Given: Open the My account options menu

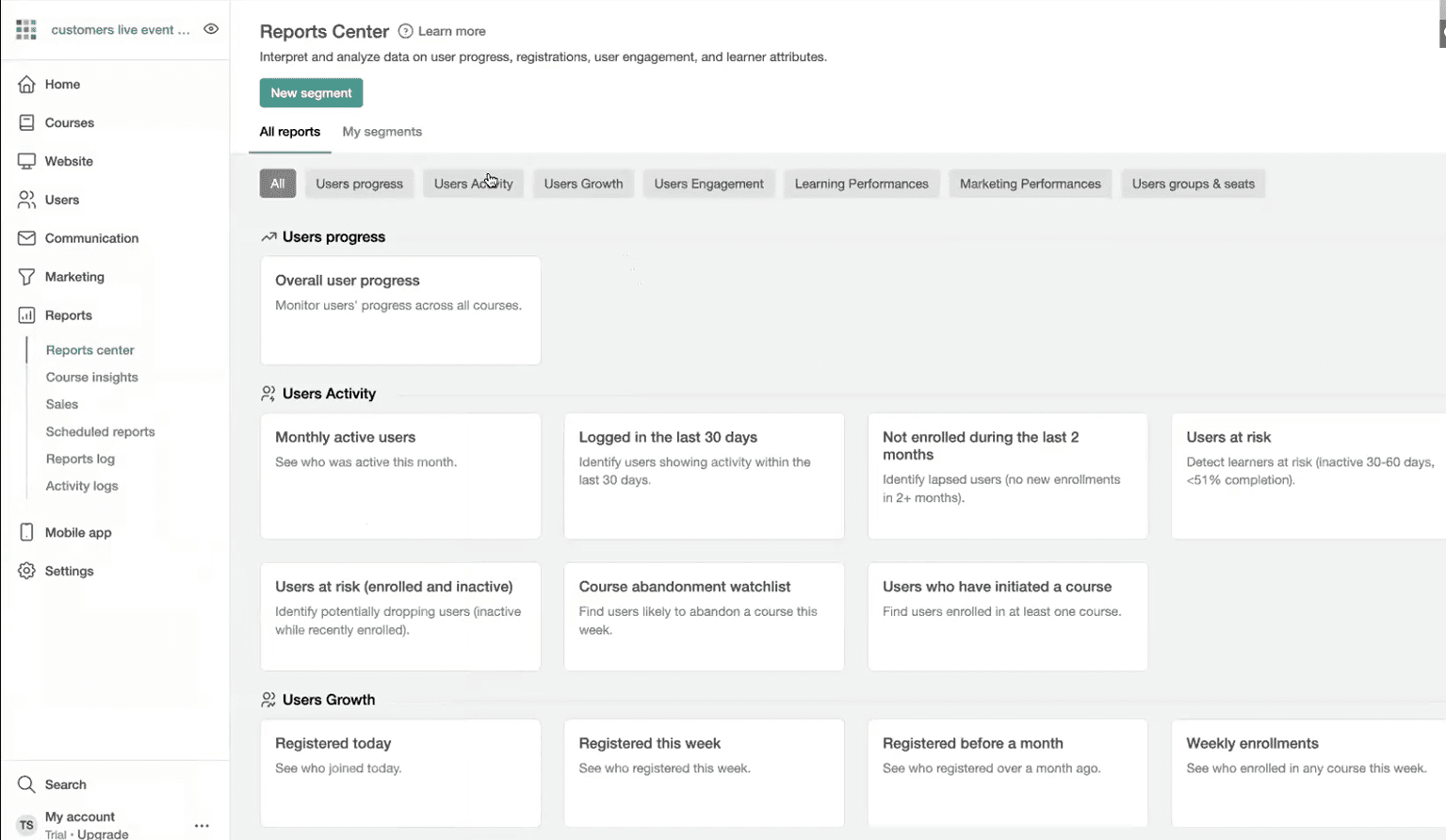Looking at the screenshot, I should click(201, 824).
